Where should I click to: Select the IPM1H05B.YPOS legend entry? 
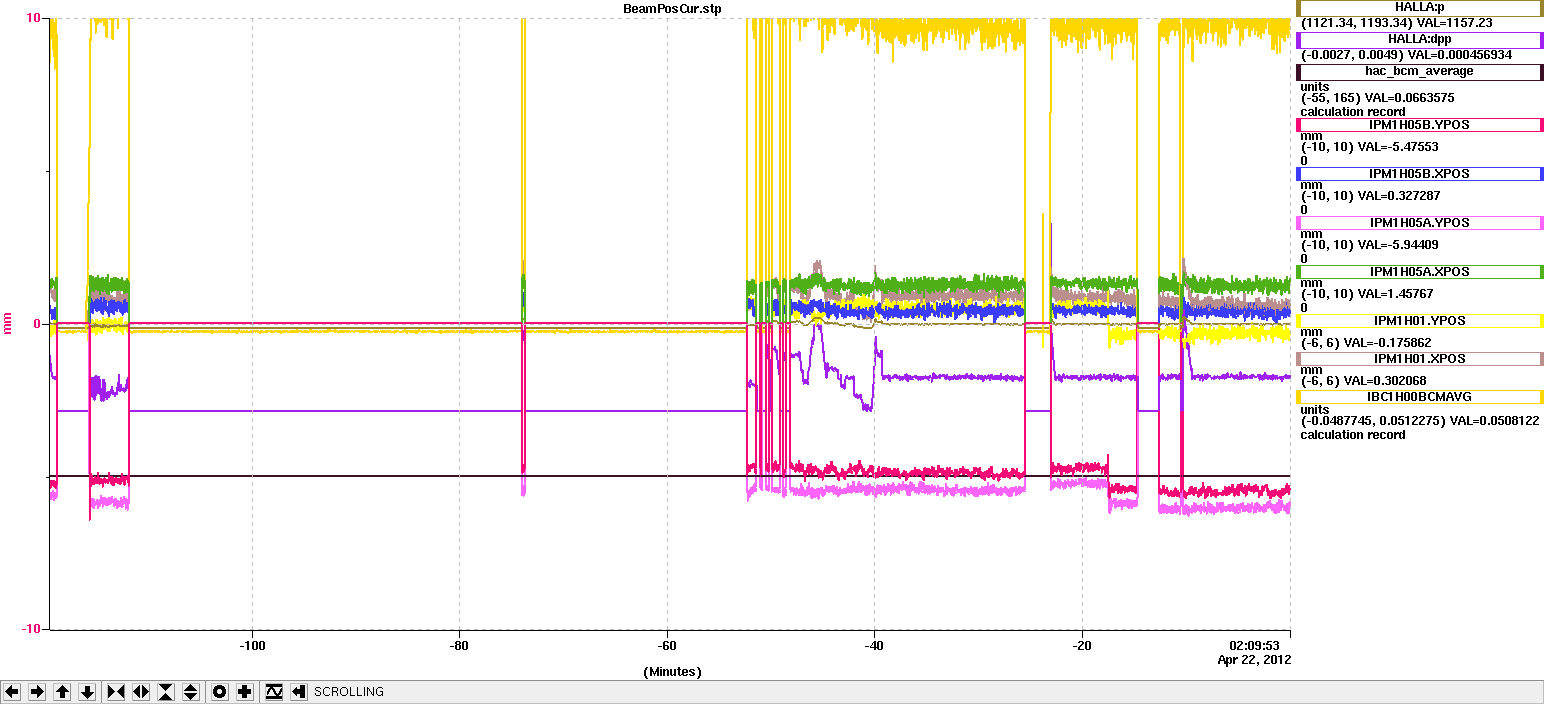pyautogui.click(x=1420, y=125)
